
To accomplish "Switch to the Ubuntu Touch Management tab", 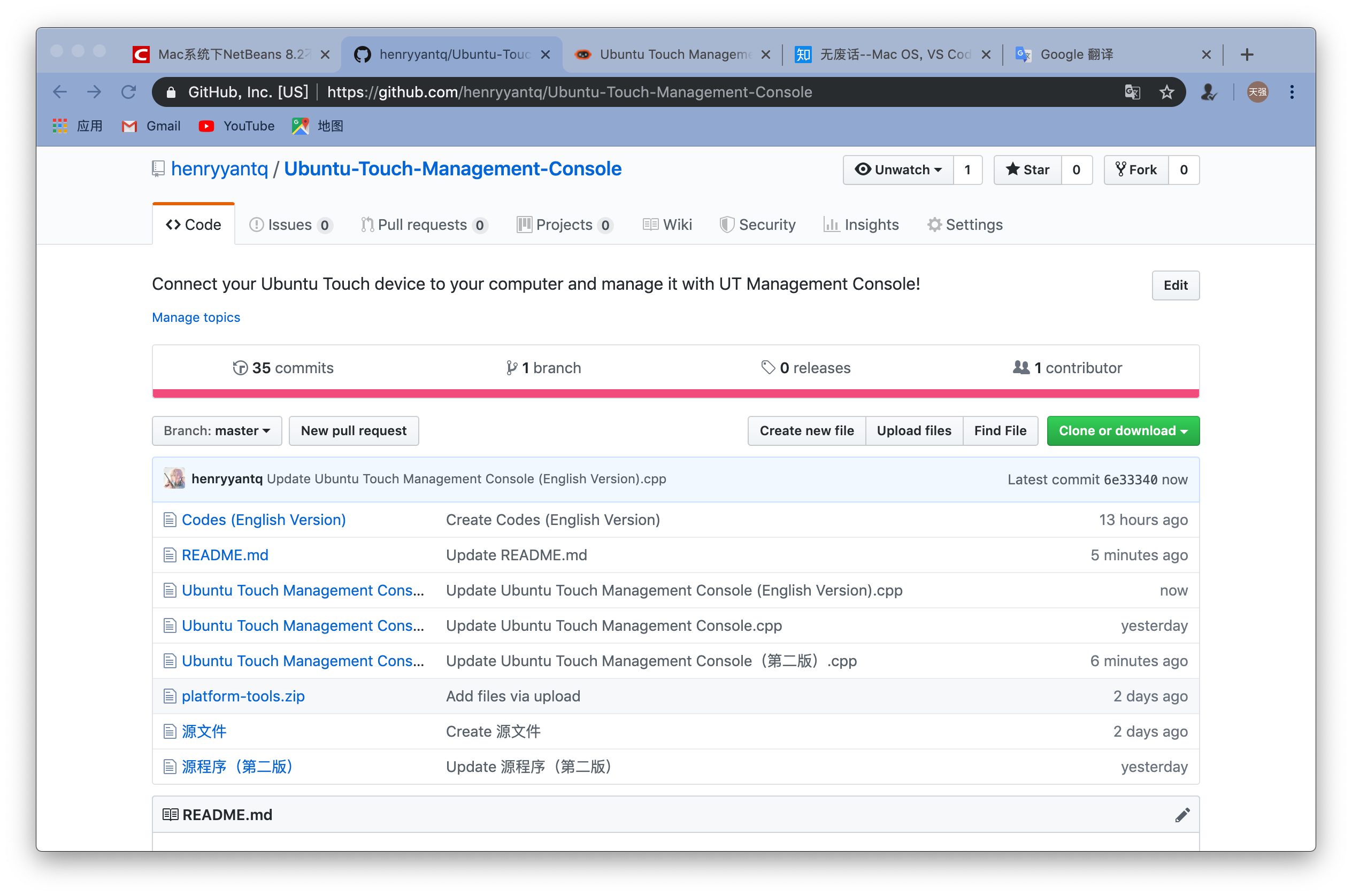I will (673, 55).
